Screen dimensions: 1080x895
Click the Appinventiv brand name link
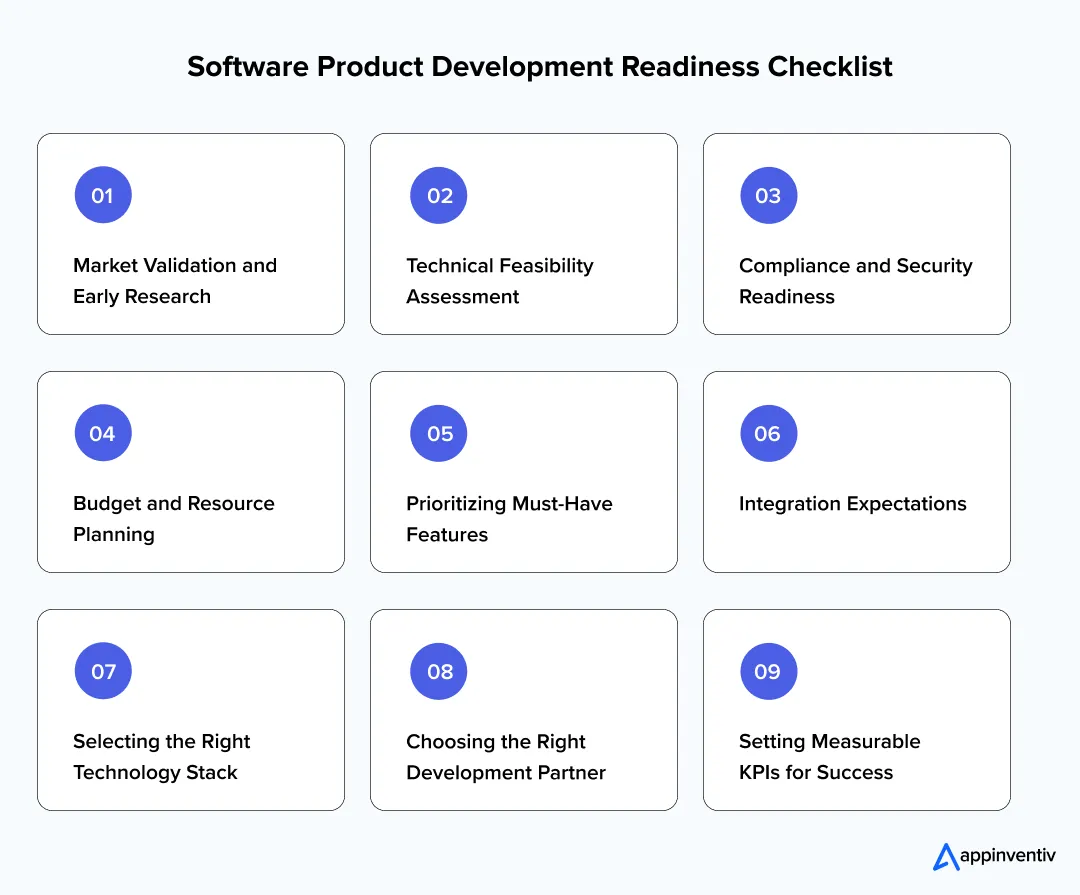[x=1007, y=856]
